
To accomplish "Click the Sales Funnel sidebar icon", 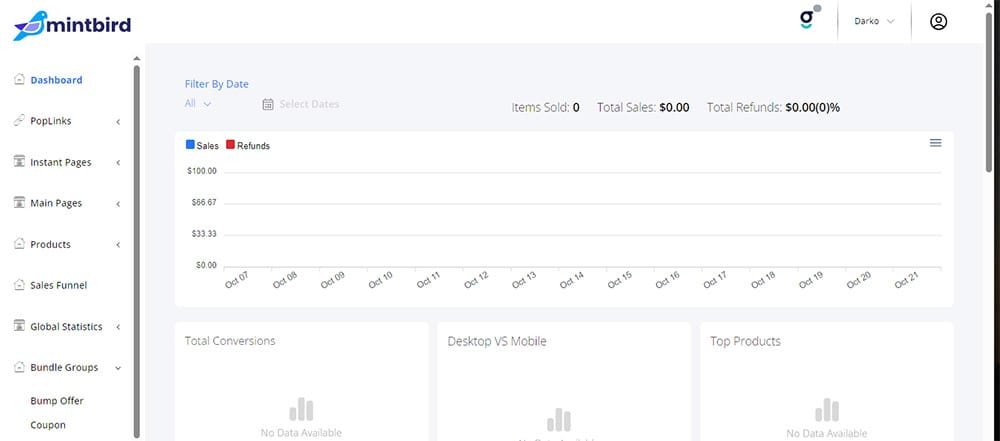I will tap(19, 285).
